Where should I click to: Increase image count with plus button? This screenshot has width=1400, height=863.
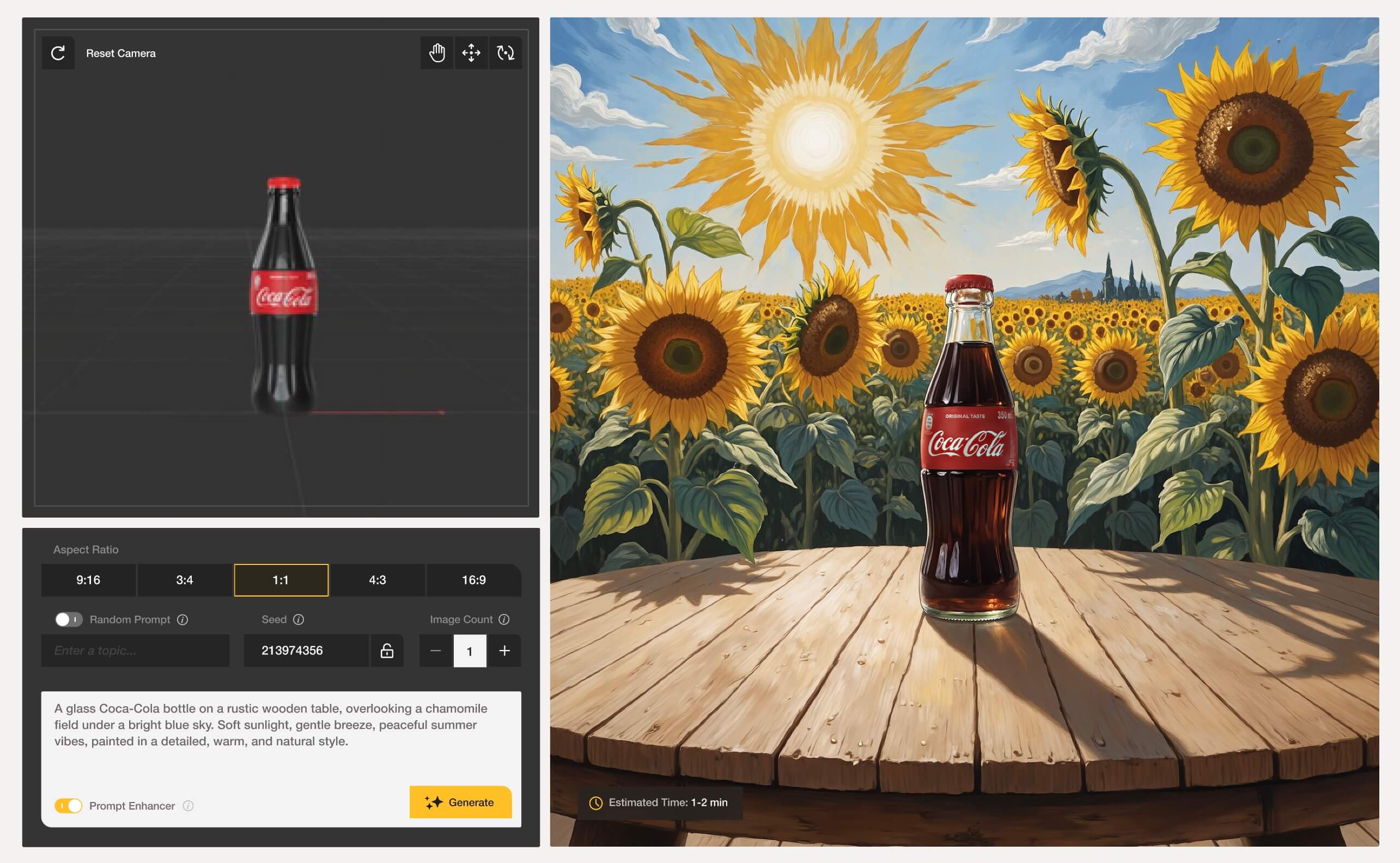click(x=504, y=651)
